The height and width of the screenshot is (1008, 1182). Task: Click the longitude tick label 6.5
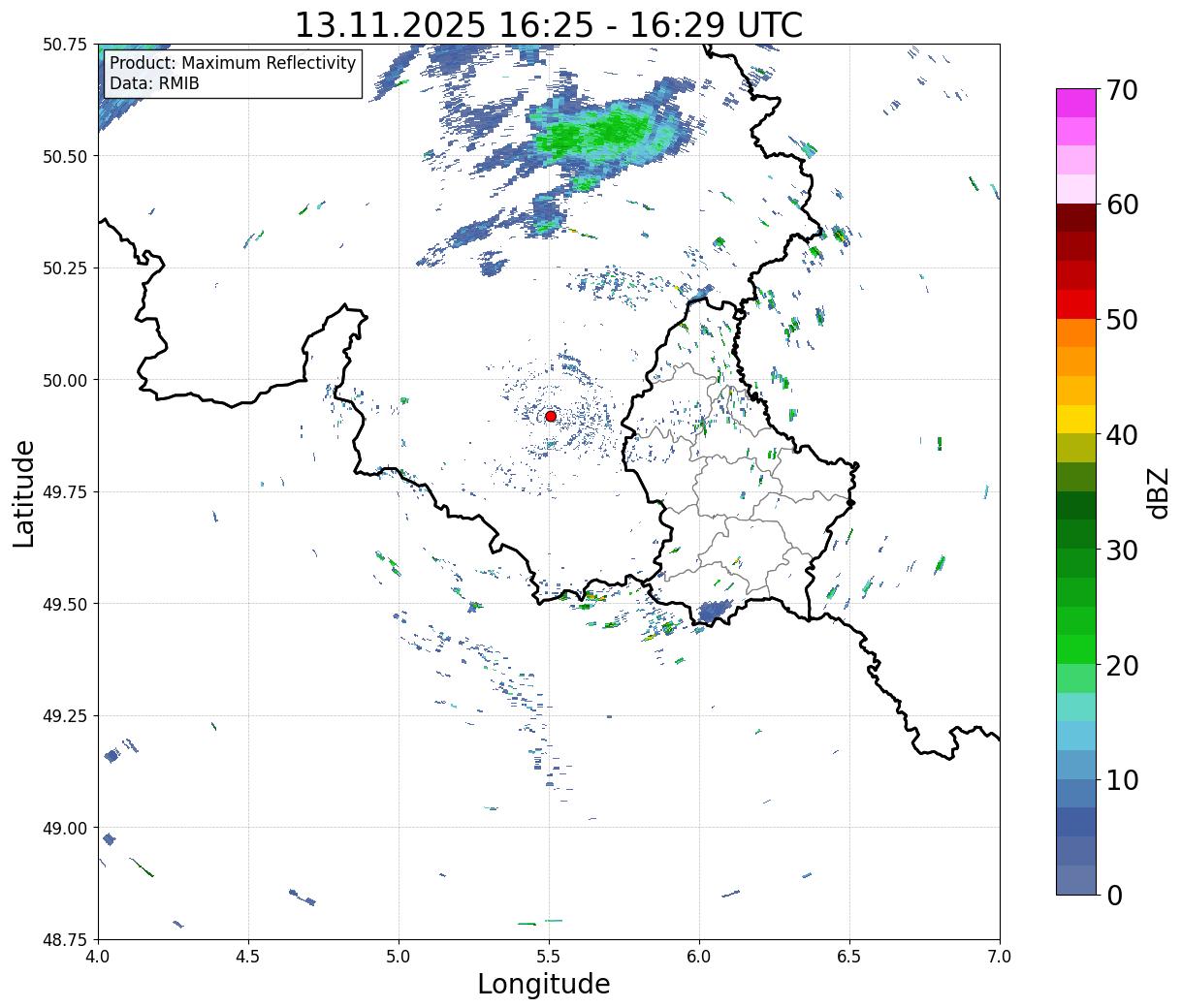(x=849, y=957)
